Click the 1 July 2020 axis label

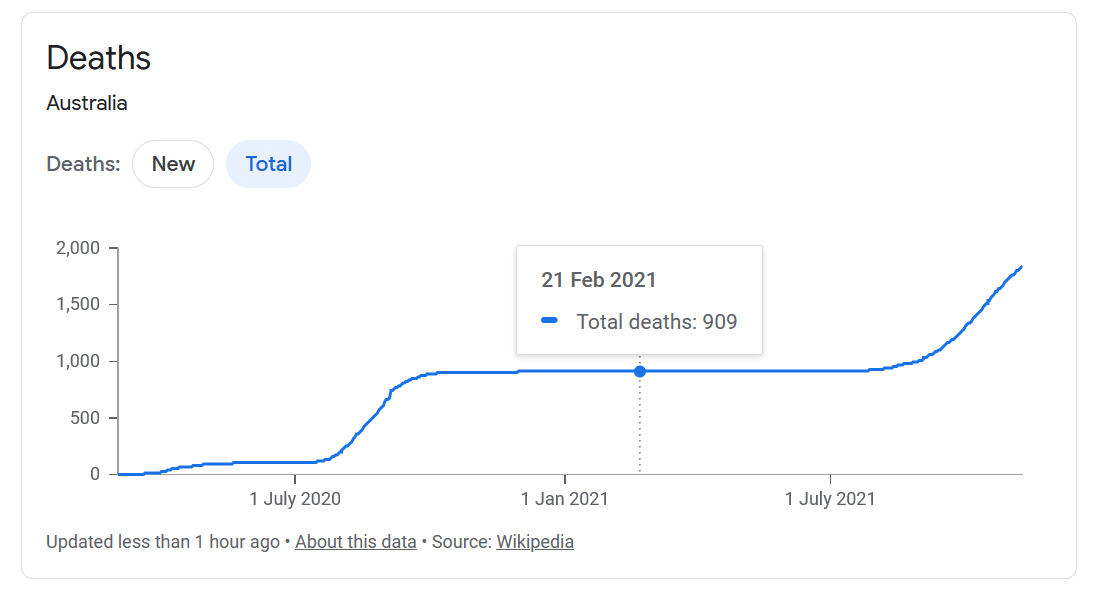click(295, 498)
